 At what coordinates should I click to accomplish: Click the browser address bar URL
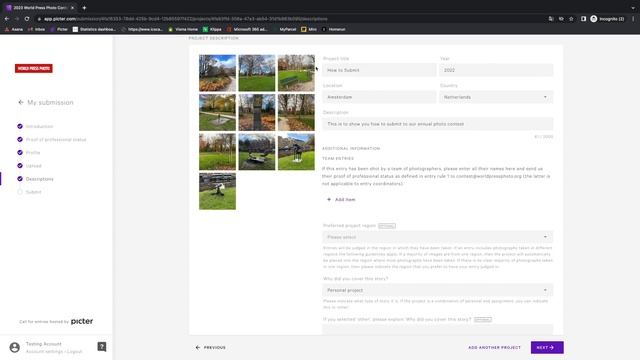click(x=186, y=19)
